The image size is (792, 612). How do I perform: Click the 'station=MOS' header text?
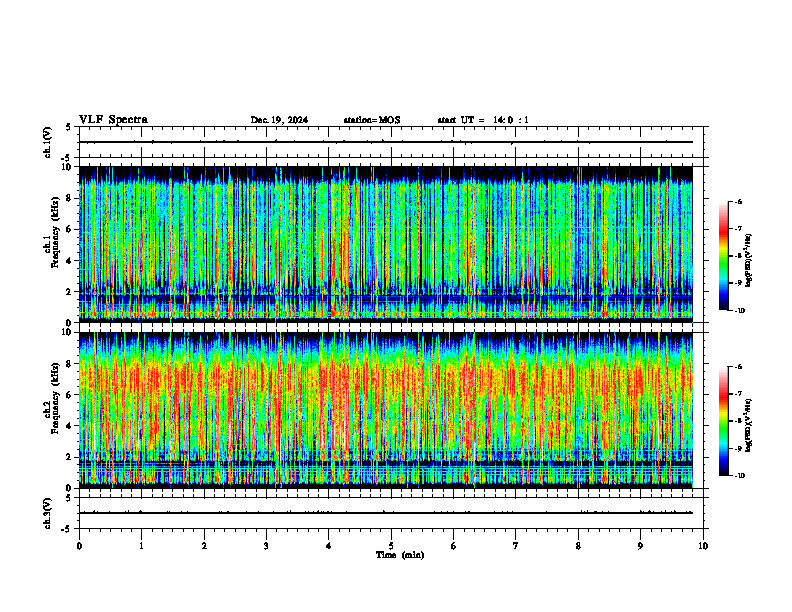click(x=372, y=120)
